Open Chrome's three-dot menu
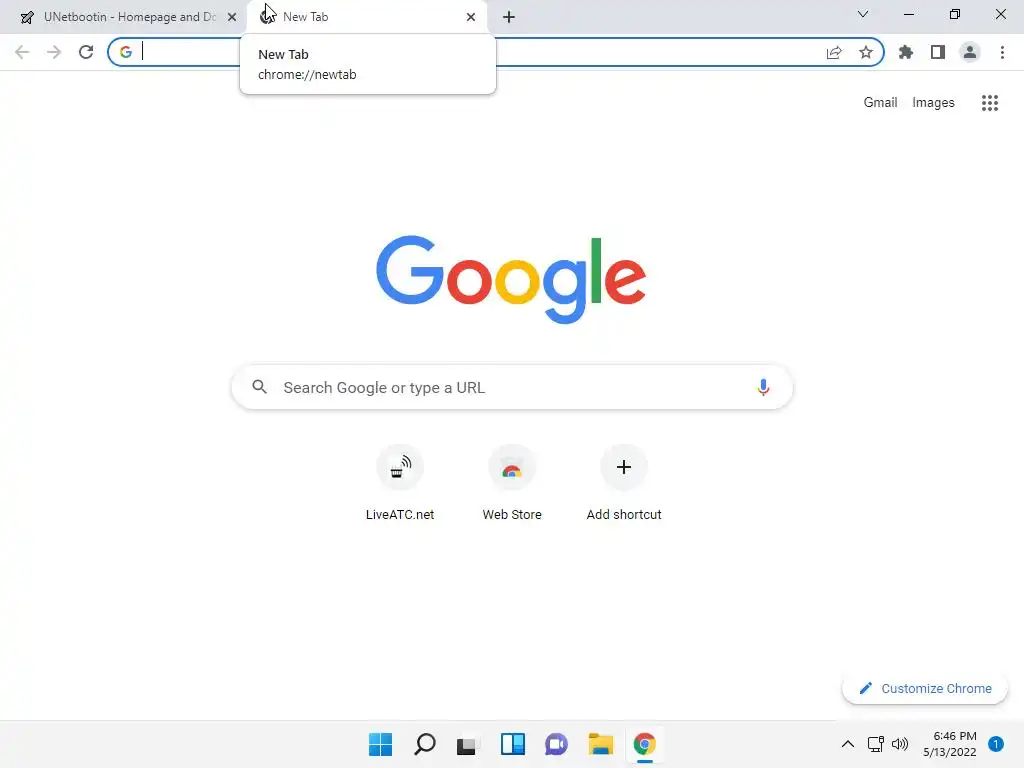The height and width of the screenshot is (768, 1024). pos(1002,52)
